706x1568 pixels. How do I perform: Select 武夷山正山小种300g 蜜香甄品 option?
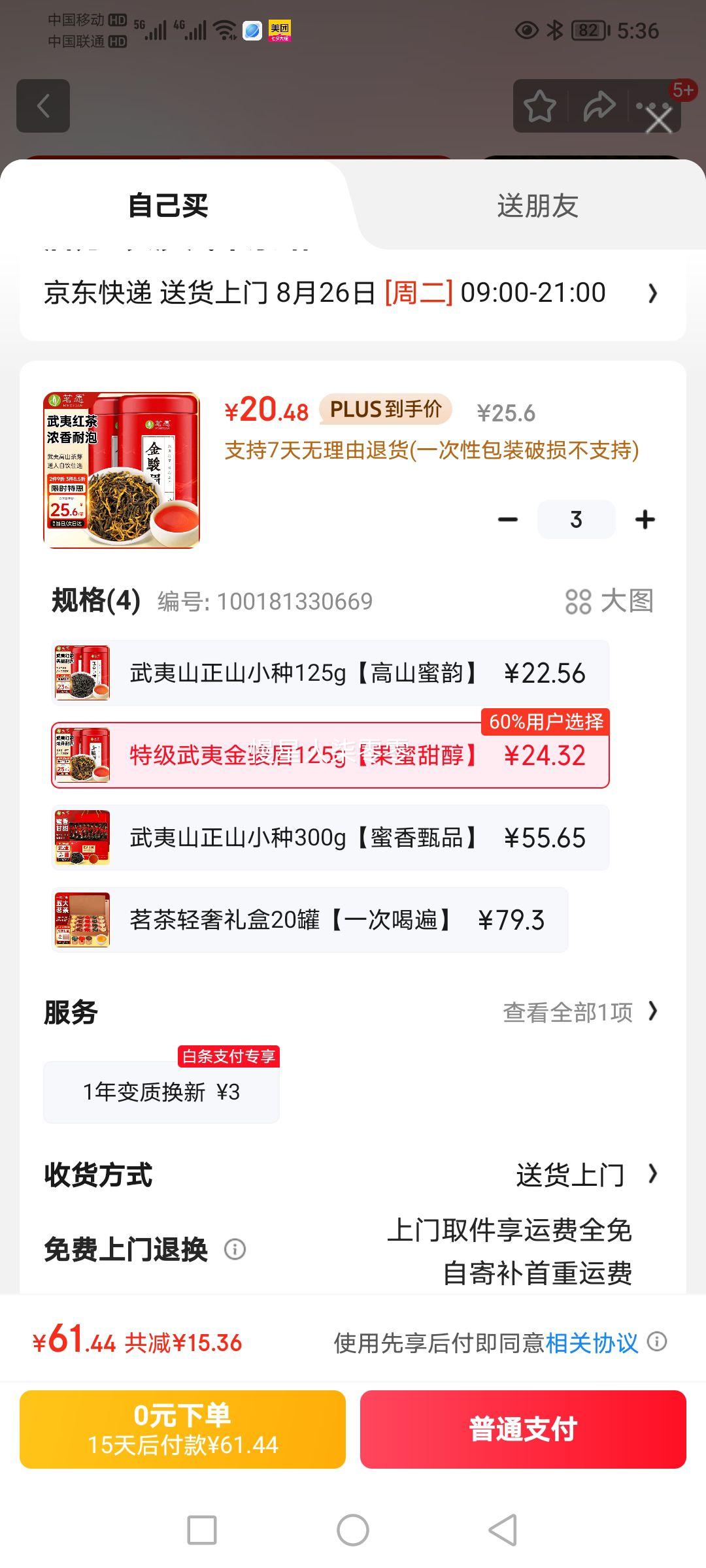point(331,838)
